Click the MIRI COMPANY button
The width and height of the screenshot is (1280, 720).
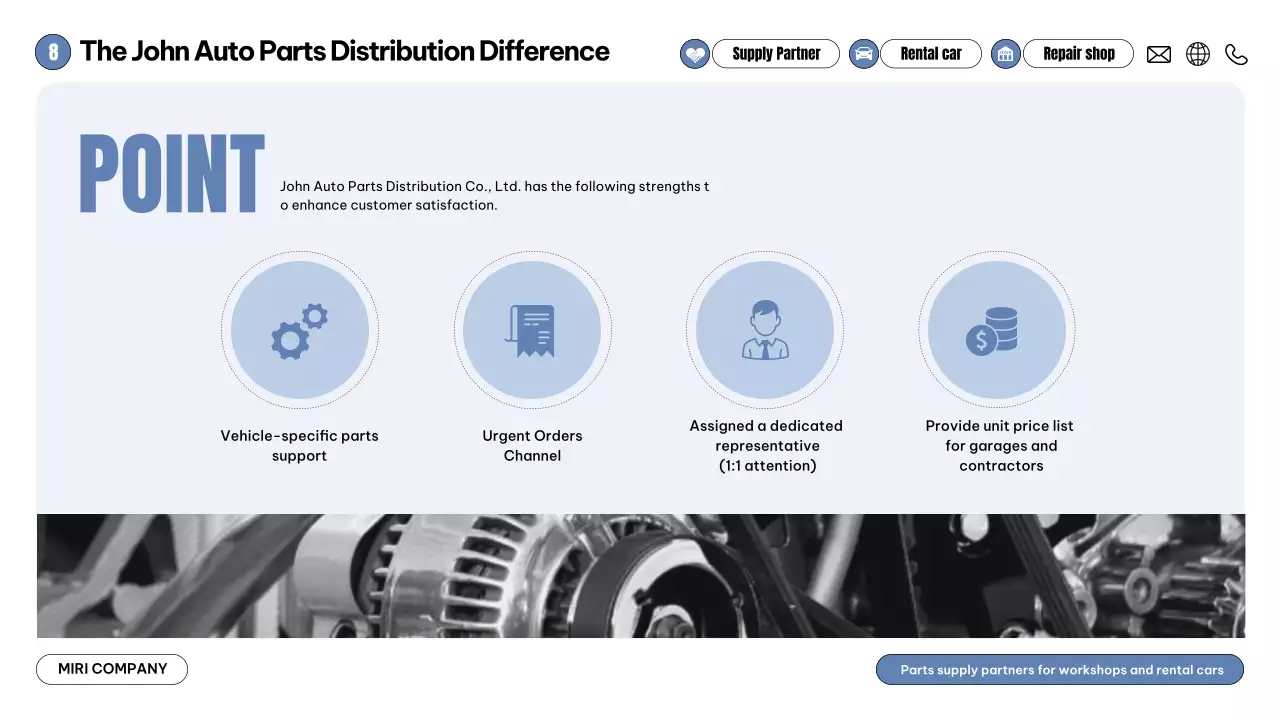pyautogui.click(x=112, y=669)
